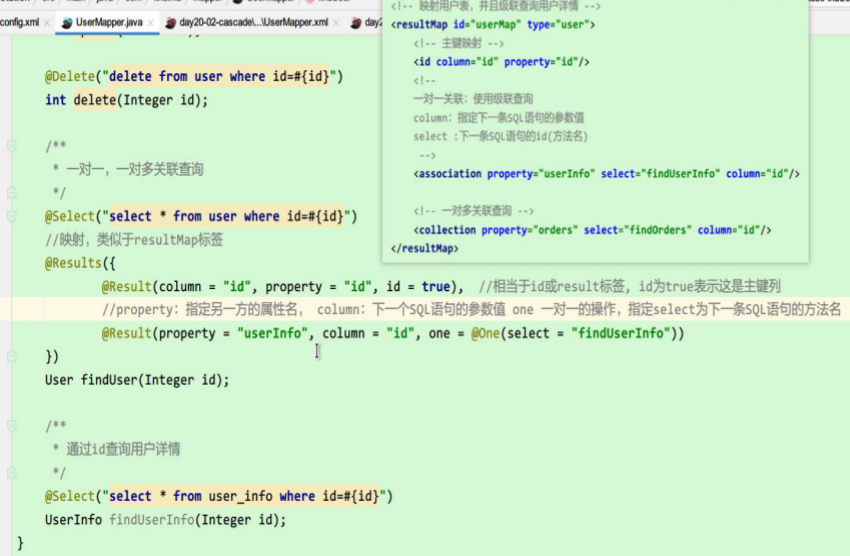850x556 pixels.
Task: Click the final closing brace of the interface
Action: point(21,543)
